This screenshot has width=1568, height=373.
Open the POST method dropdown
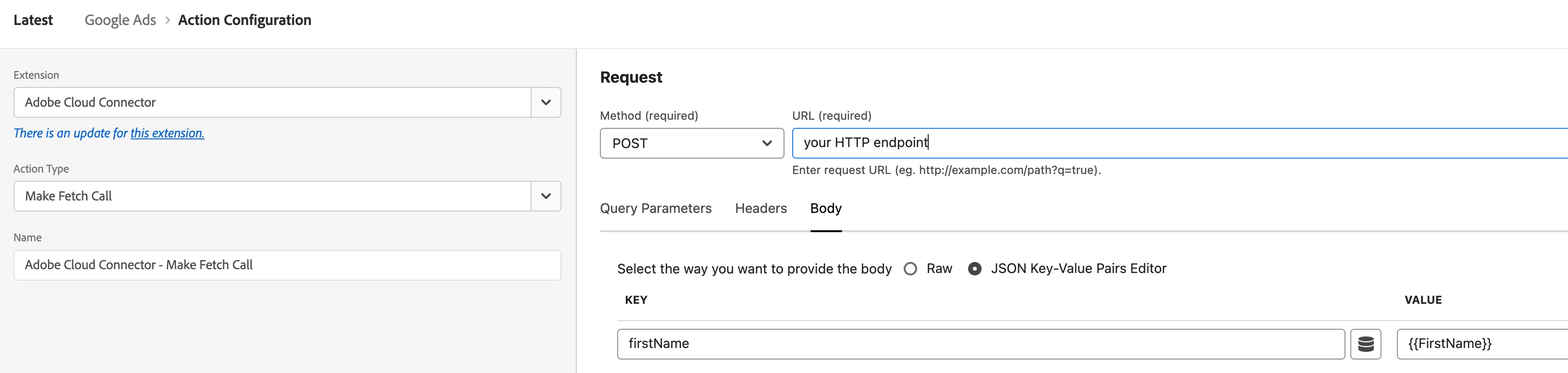[x=692, y=144]
